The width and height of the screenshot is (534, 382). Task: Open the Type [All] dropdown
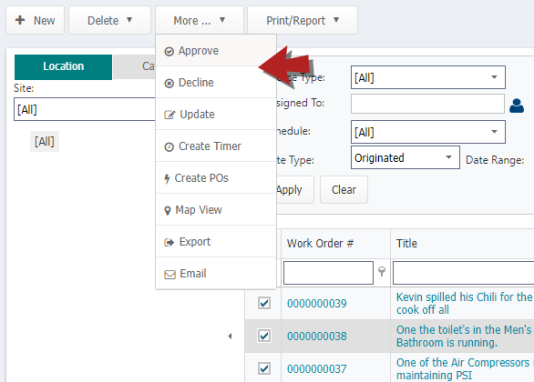click(428, 78)
